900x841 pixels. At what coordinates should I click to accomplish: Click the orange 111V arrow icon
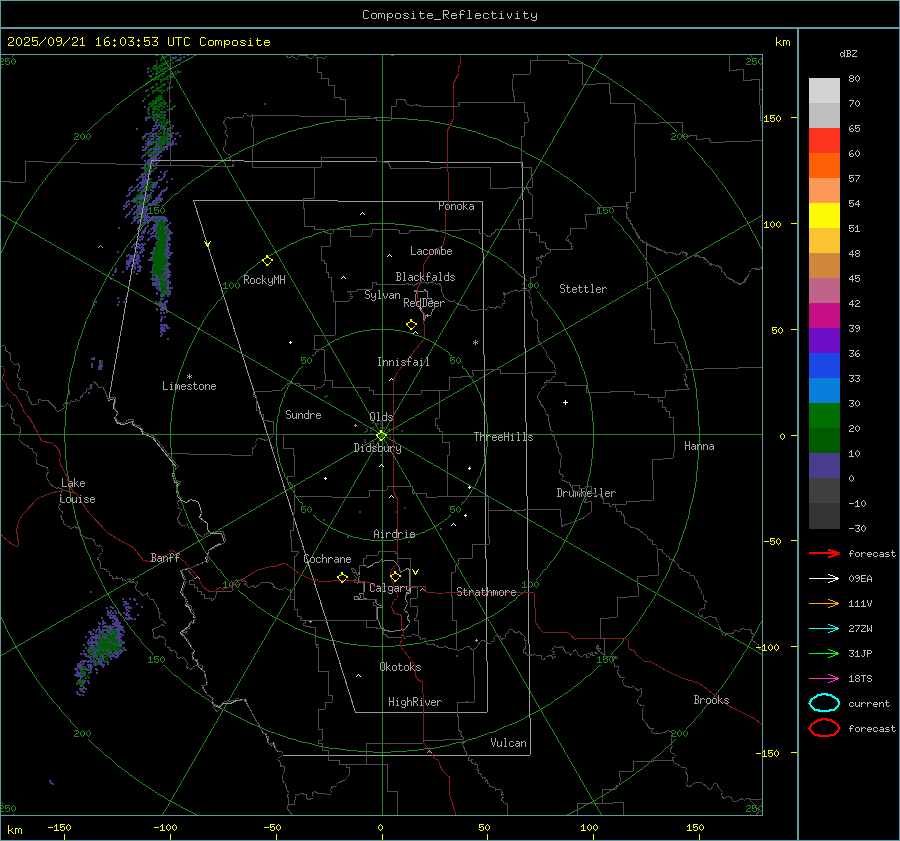point(824,603)
